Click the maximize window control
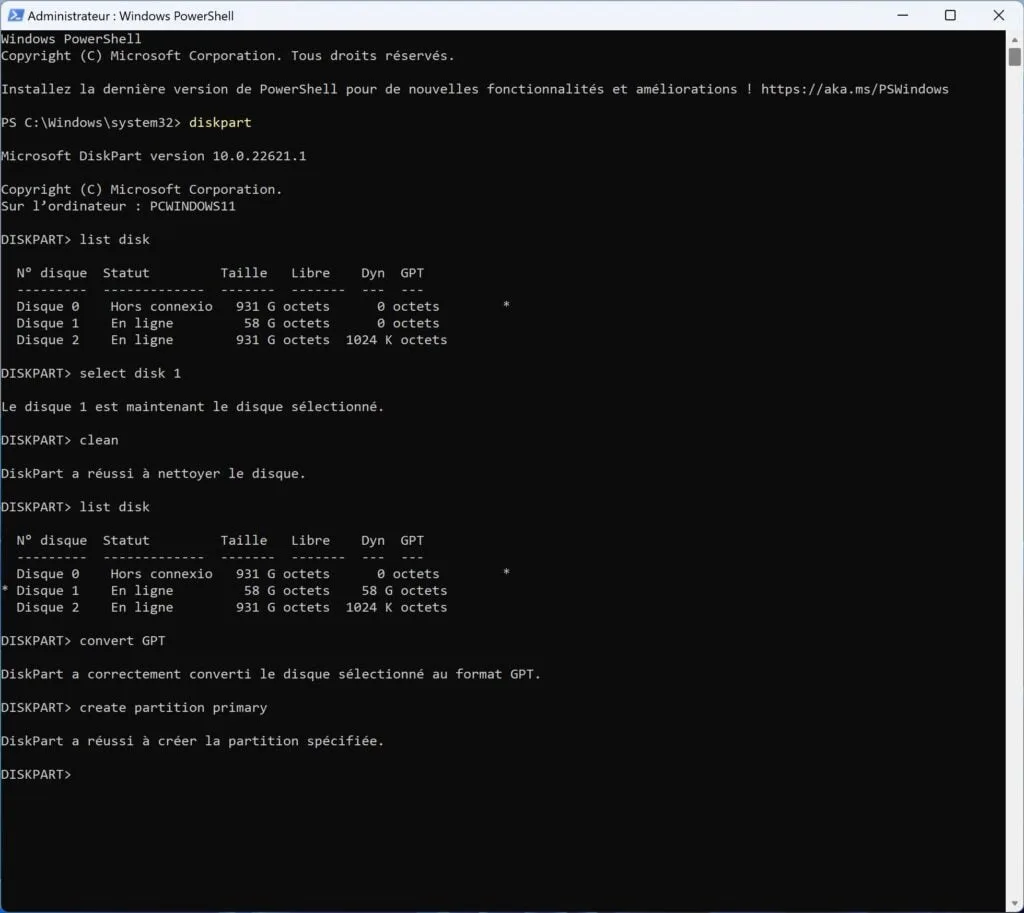Viewport: 1024px width, 913px height. (950, 15)
